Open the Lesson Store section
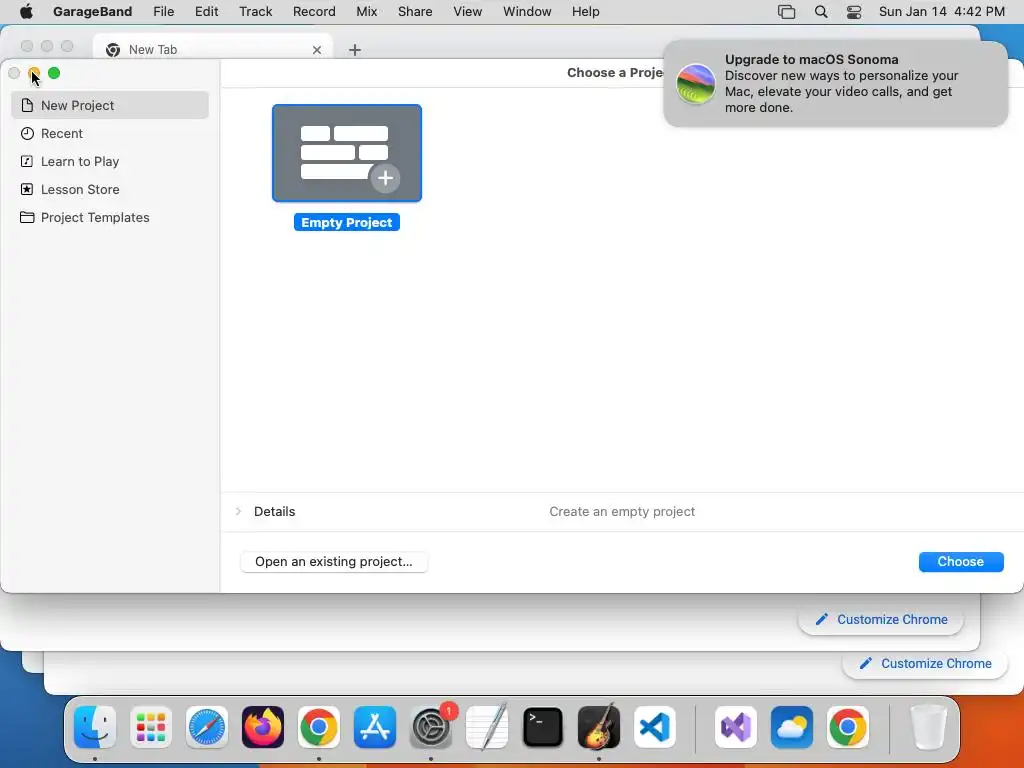Screen dimensions: 1024x768 [x=110, y=189]
